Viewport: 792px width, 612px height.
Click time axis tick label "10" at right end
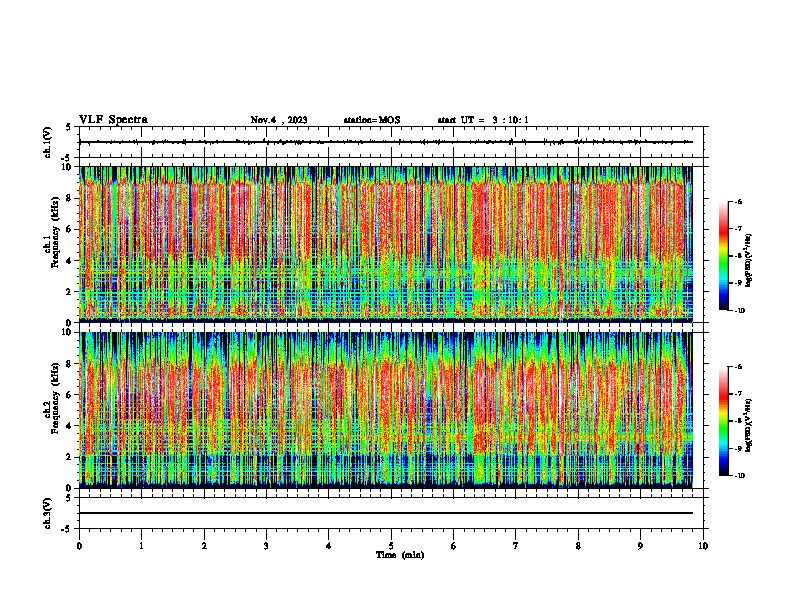pyautogui.click(x=703, y=546)
